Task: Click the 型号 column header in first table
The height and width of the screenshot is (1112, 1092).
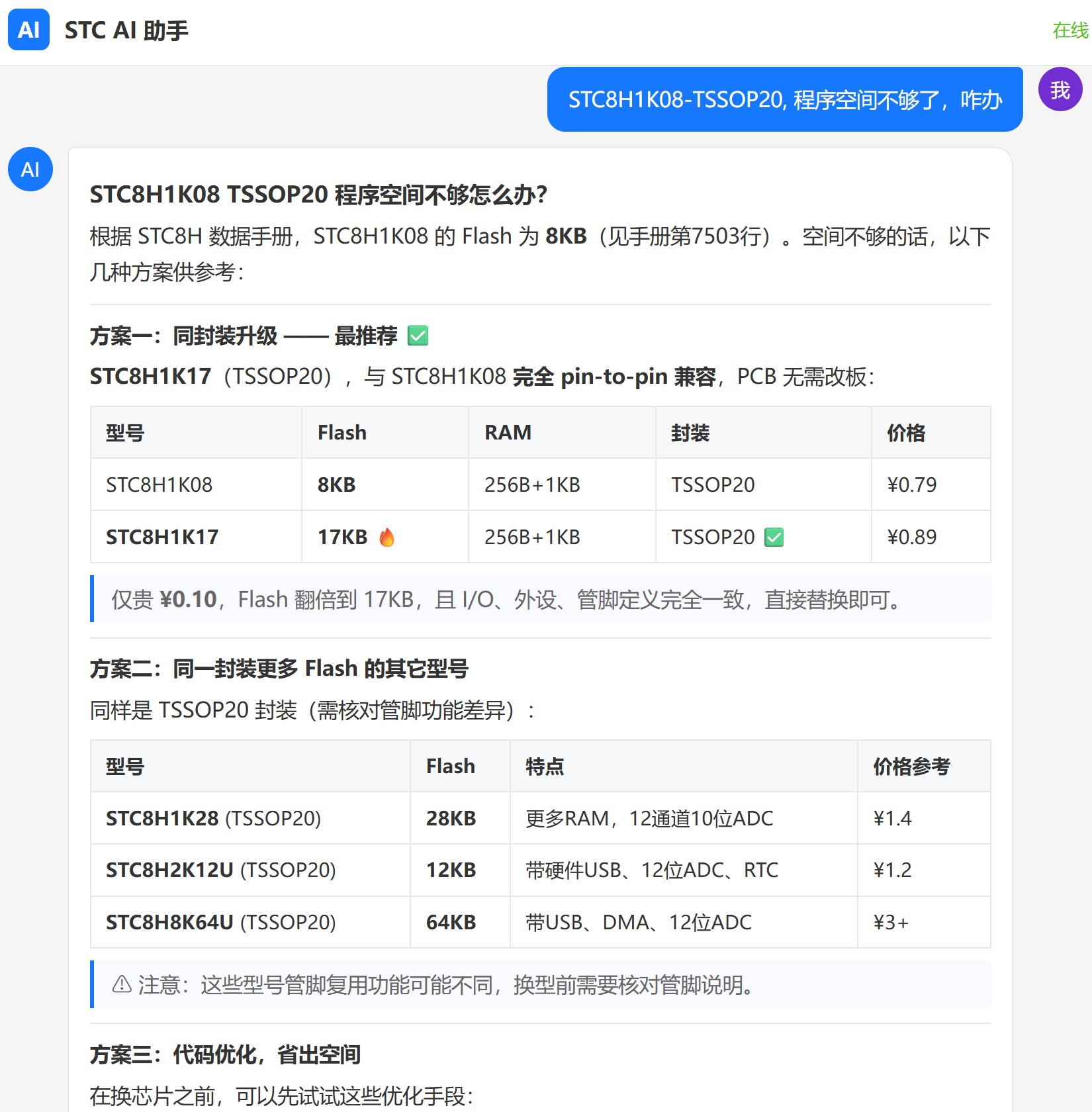Action: click(196, 432)
